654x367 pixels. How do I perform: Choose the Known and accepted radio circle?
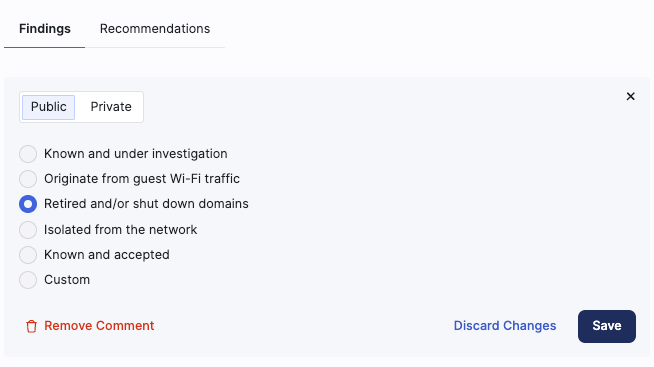(28, 255)
